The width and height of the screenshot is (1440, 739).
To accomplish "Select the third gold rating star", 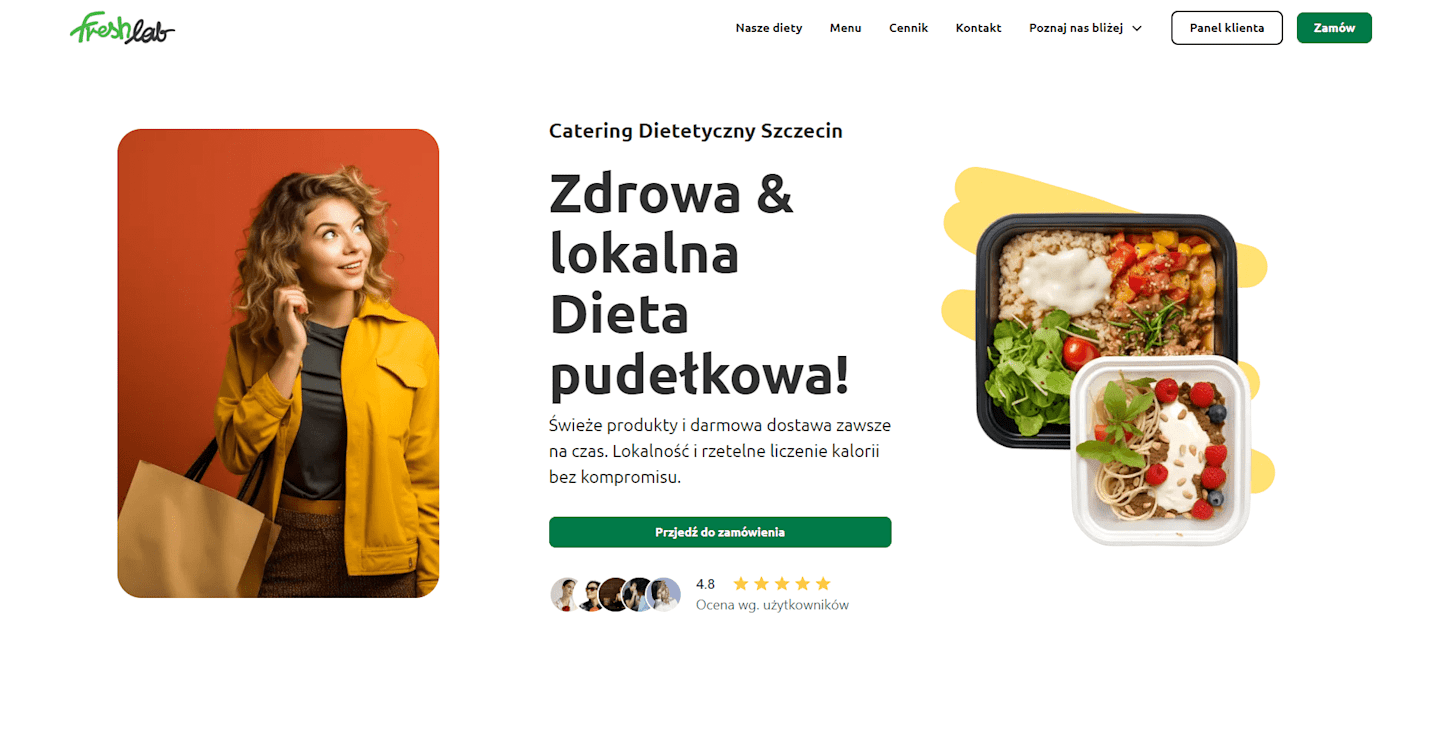I will (x=782, y=584).
